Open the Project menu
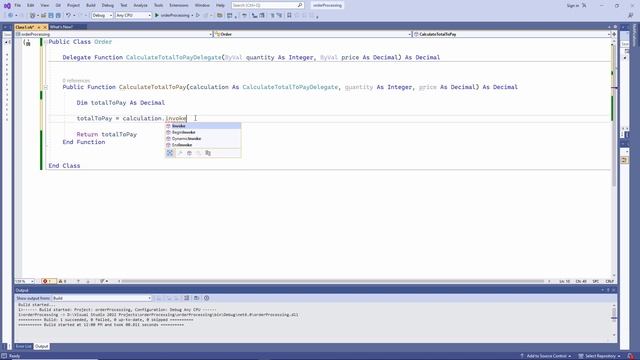This screenshot has height=360, width=640. click(73, 5)
